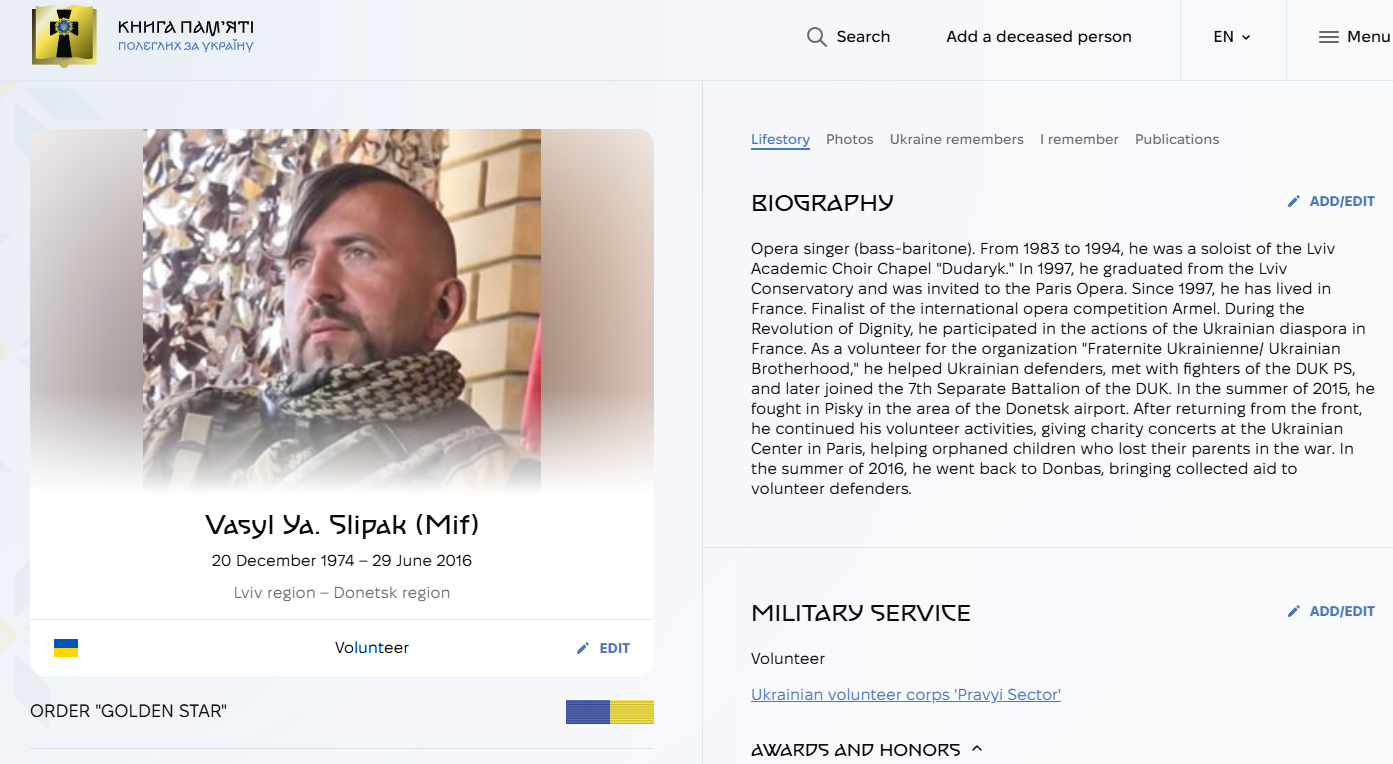Image resolution: width=1393 pixels, height=764 pixels.
Task: Click Add a deceased person
Action: click(1038, 37)
